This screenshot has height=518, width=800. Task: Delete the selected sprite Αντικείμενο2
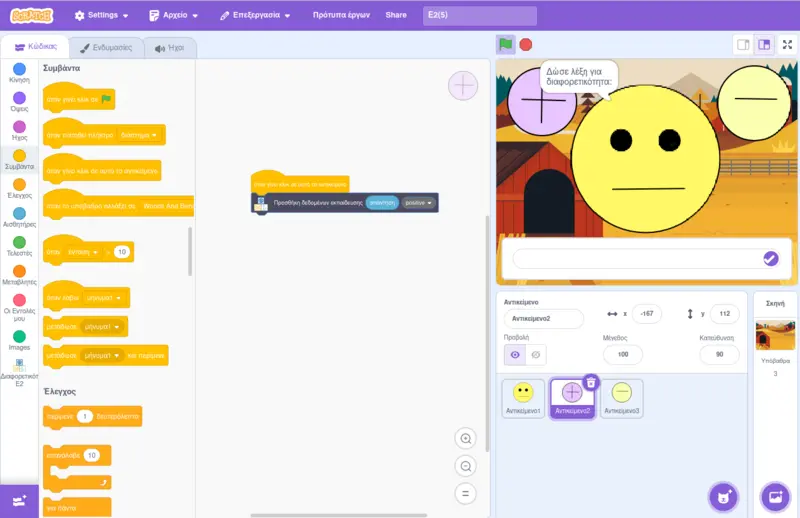tap(591, 382)
